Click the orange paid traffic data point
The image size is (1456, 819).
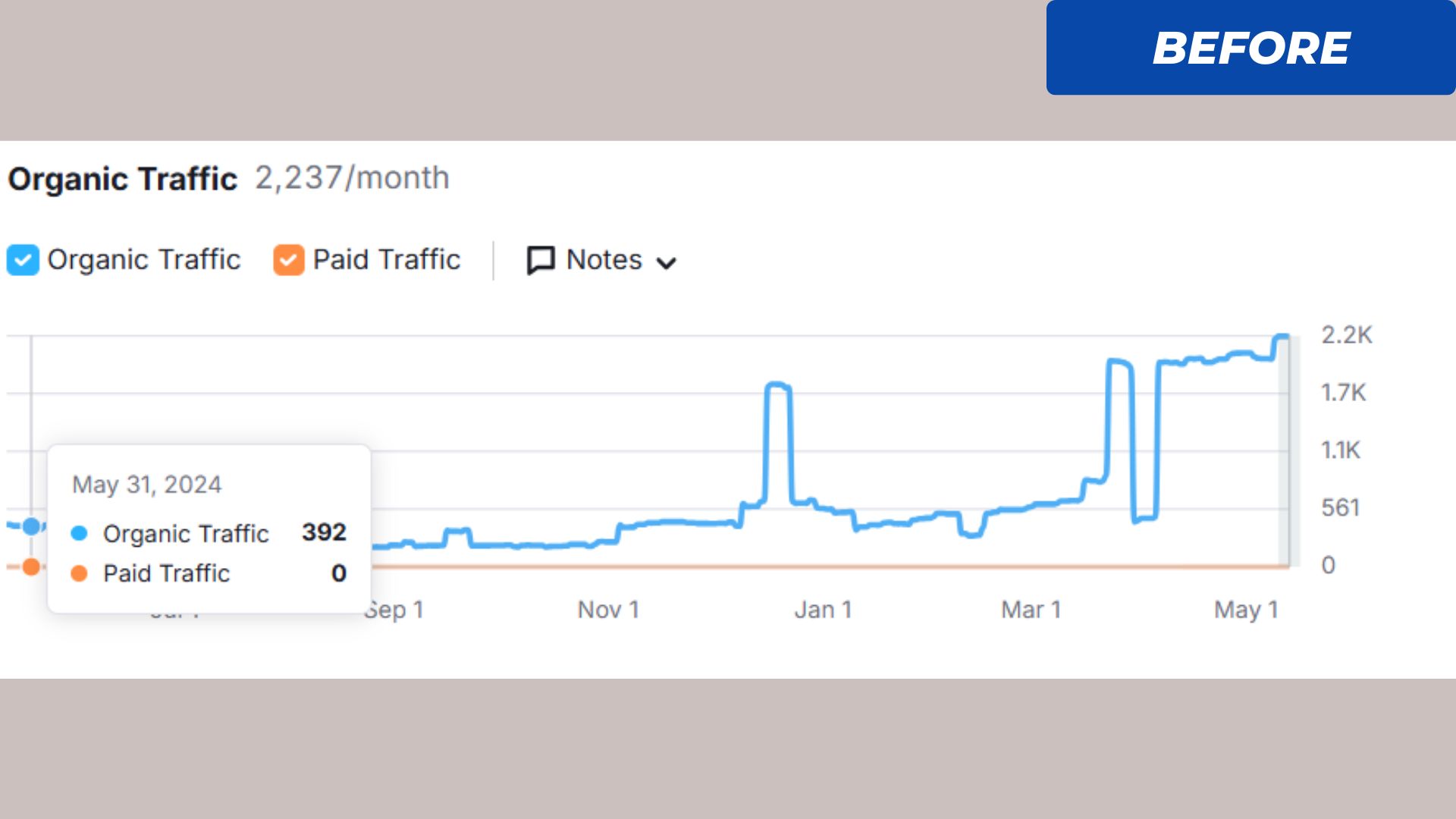point(31,566)
